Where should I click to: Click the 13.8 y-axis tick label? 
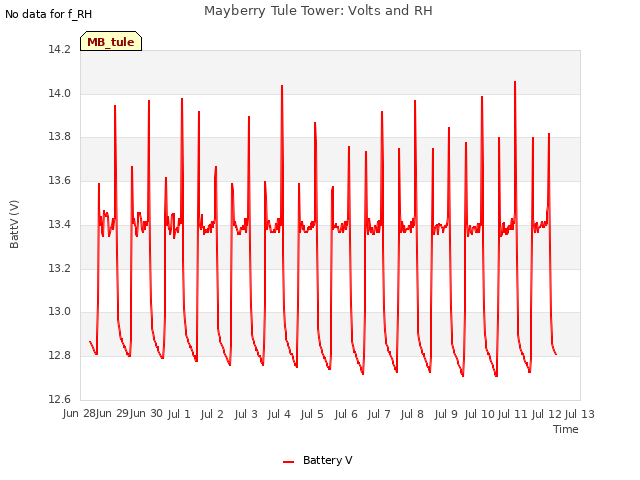[60, 137]
